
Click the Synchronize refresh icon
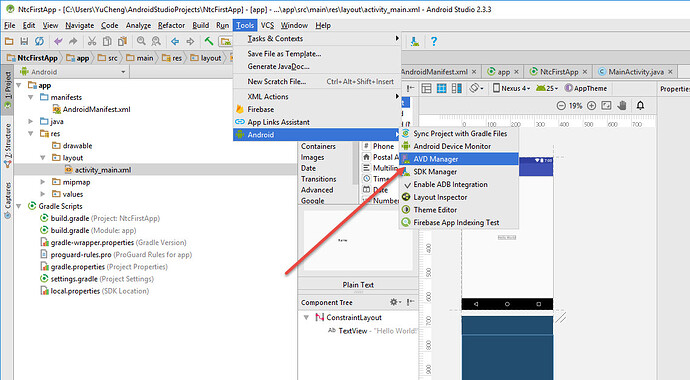(x=40, y=41)
